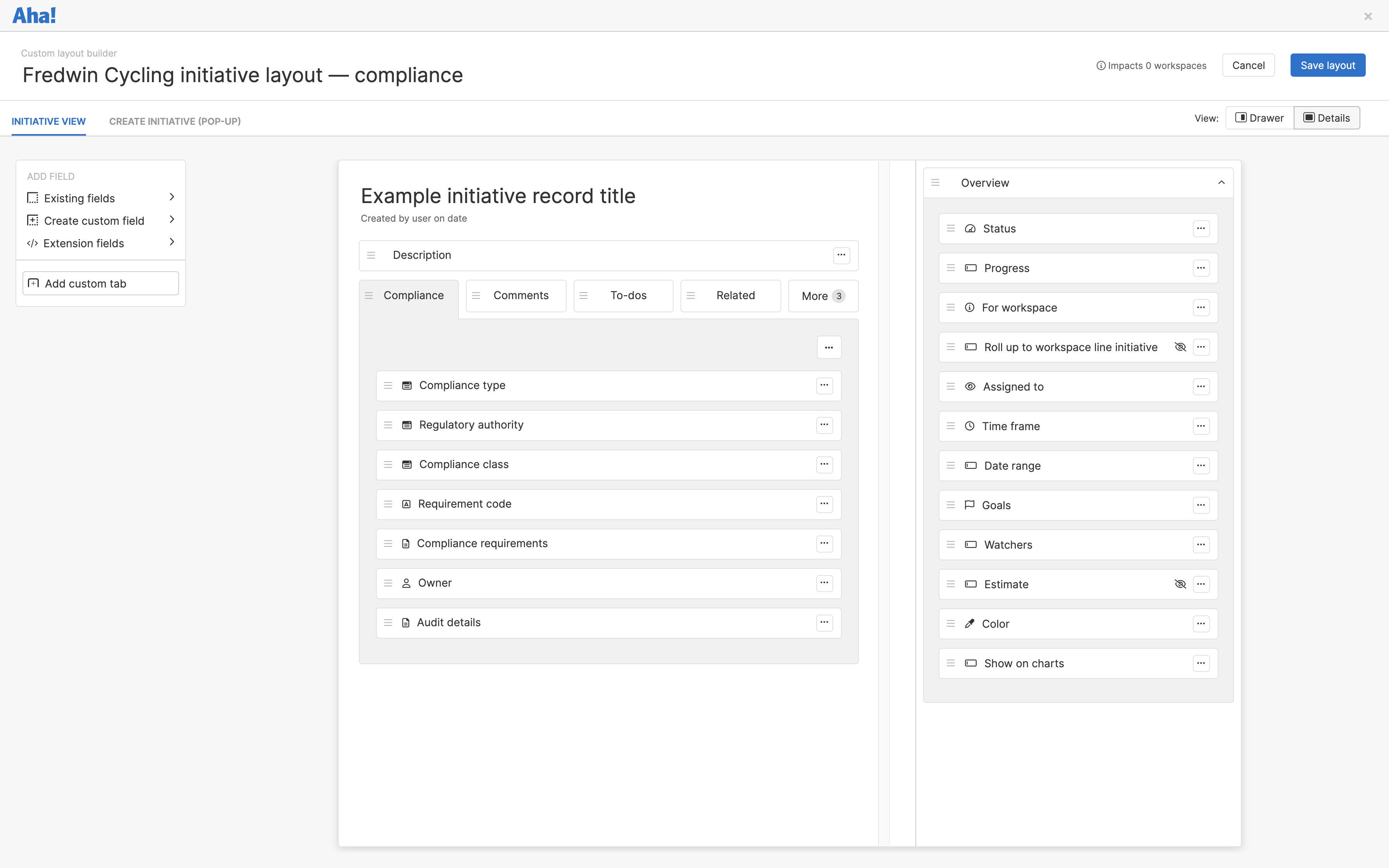Screen dimensions: 1389x868
Task: Click the drag handle on Compliance type field
Action: pyautogui.click(x=389, y=385)
